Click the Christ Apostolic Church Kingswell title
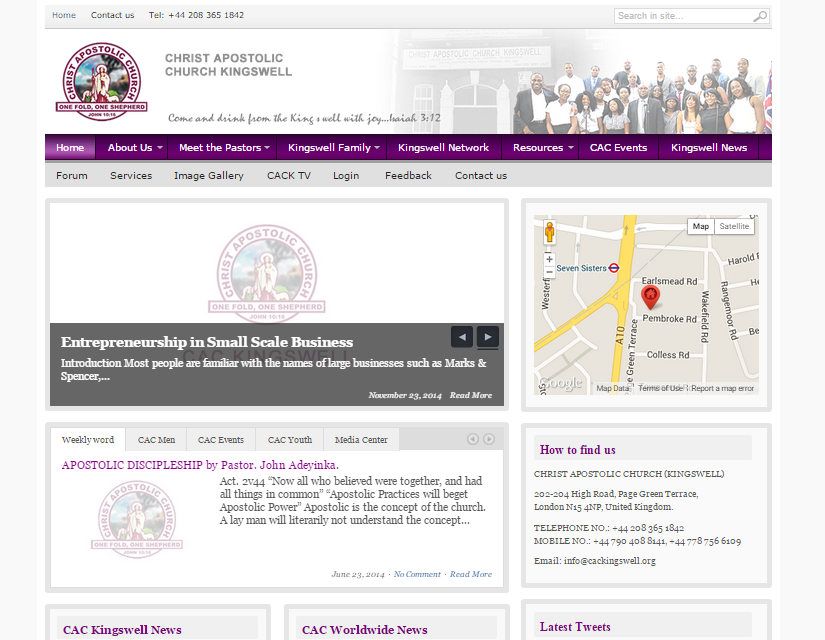This screenshot has height=640, width=825. (x=228, y=65)
